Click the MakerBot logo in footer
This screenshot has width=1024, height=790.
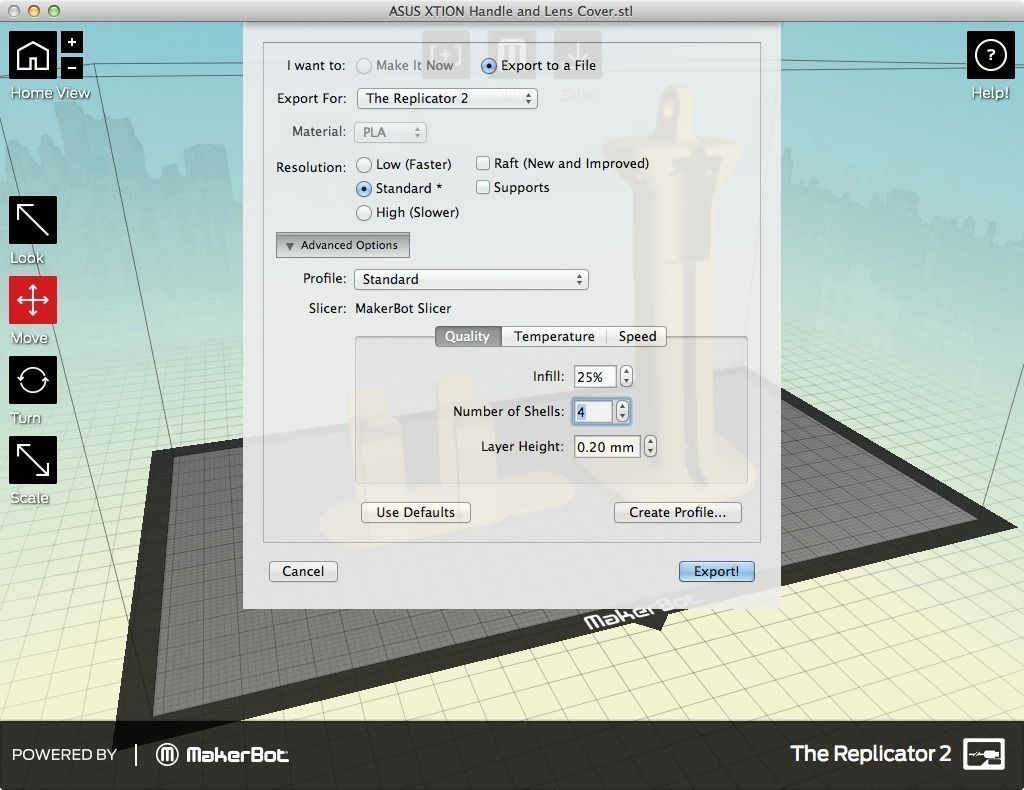pos(222,755)
